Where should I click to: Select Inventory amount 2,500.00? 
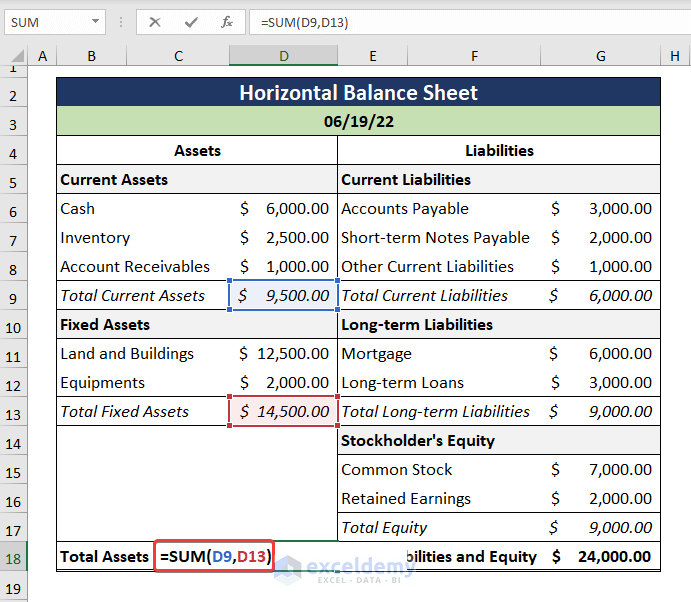(283, 238)
